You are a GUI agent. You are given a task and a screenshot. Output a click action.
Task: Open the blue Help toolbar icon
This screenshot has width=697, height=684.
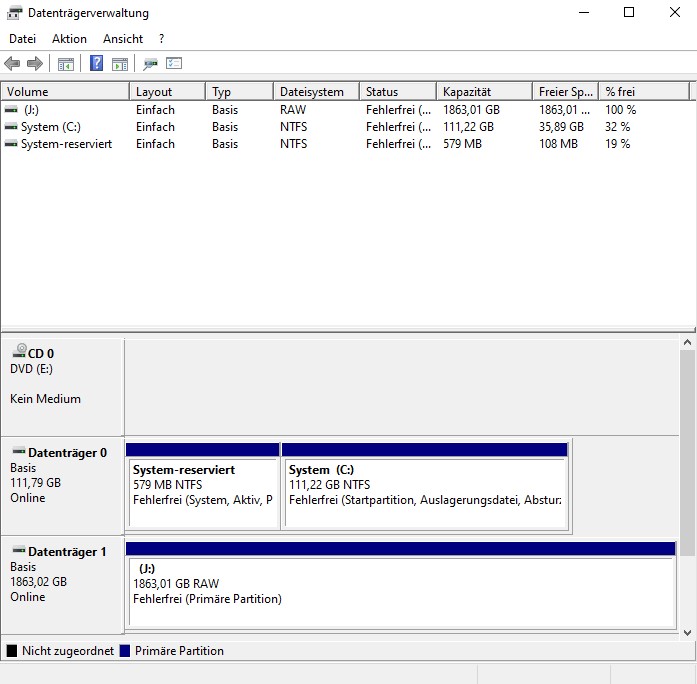pos(96,63)
